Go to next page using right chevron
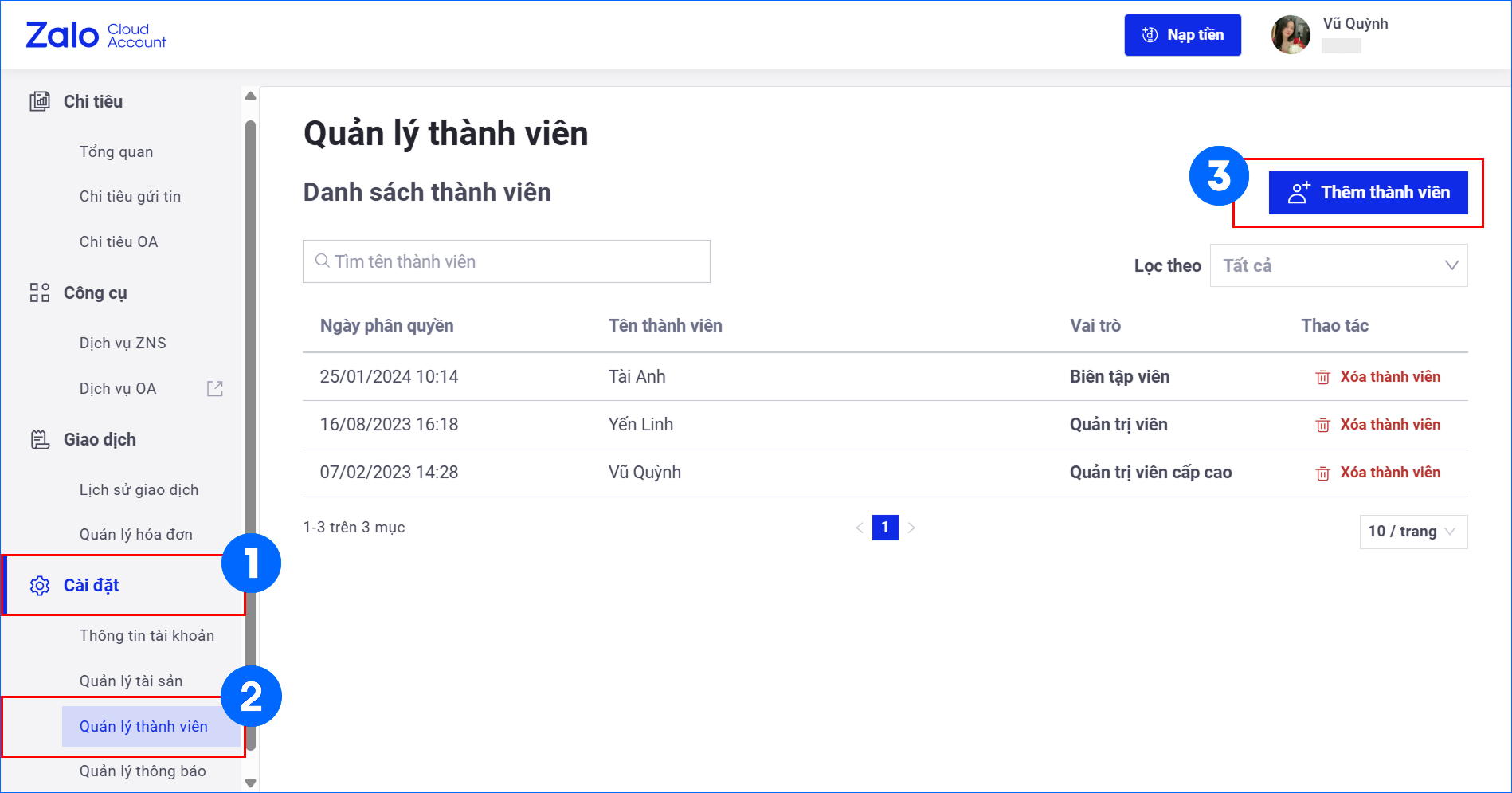Image resolution: width=1512 pixels, height=793 pixels. click(911, 528)
